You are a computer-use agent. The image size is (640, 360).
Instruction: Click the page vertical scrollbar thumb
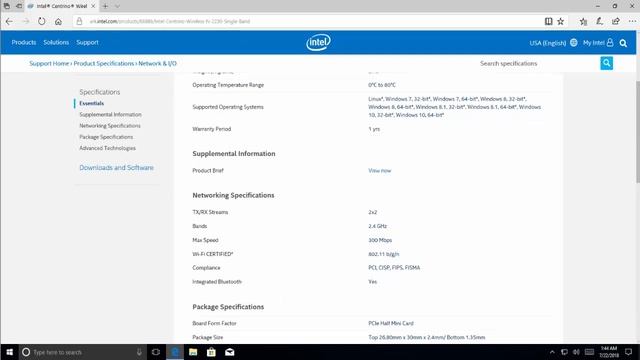[638, 131]
